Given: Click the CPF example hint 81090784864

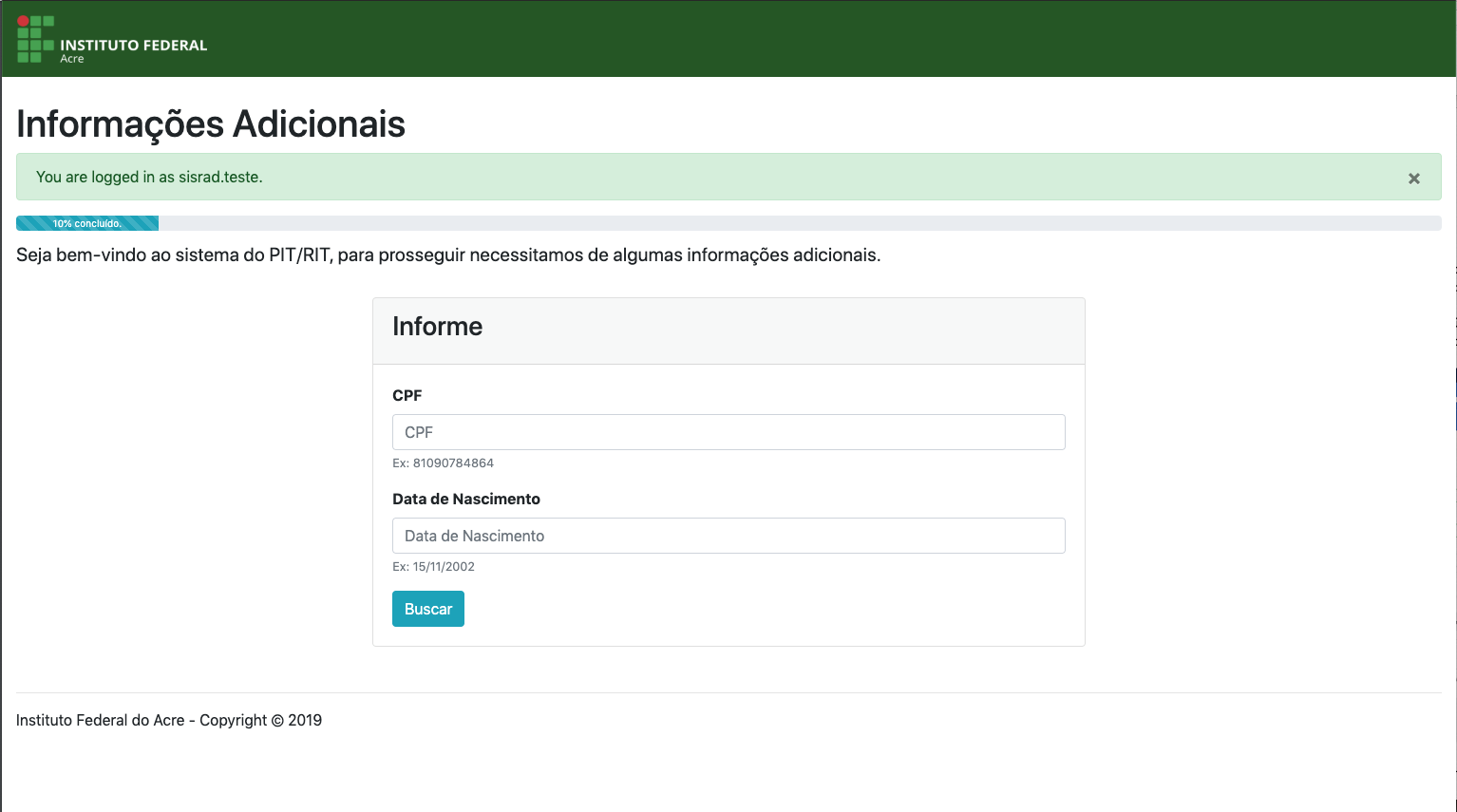Looking at the screenshot, I should [x=443, y=463].
